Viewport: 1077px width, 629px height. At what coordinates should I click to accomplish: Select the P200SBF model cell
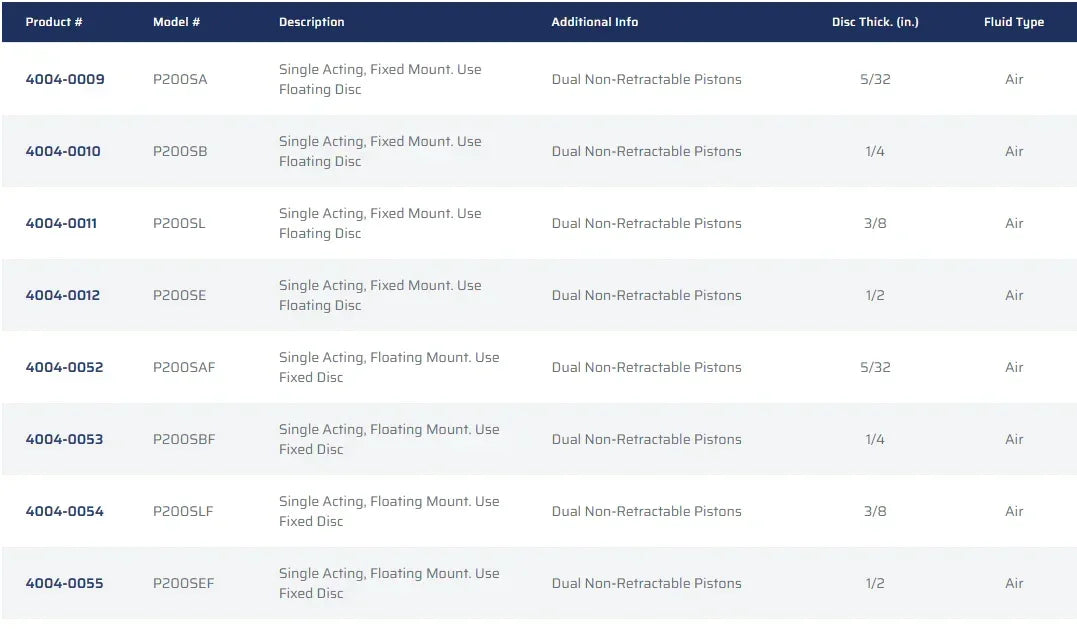pos(184,440)
